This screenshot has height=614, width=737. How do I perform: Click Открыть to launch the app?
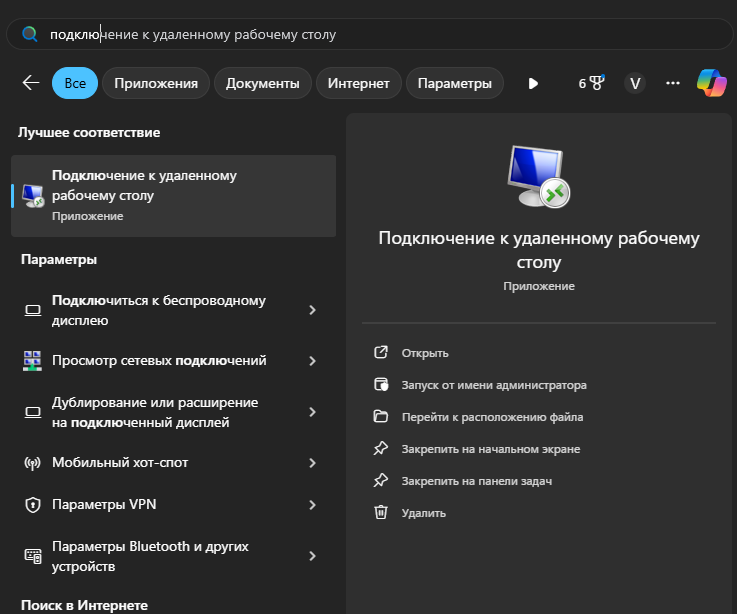point(425,353)
